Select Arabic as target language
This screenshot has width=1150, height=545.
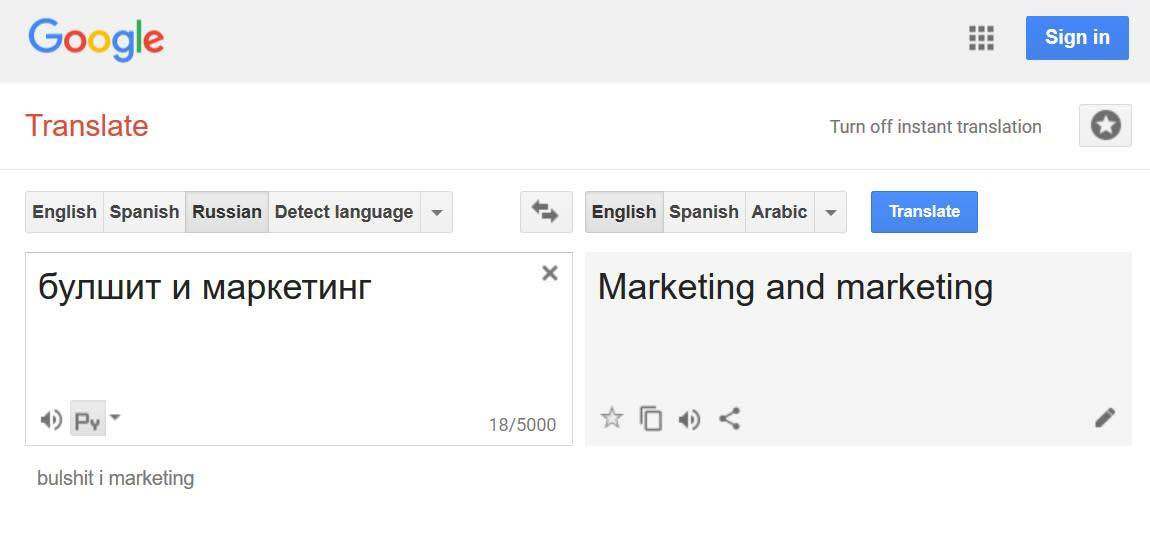coord(780,212)
